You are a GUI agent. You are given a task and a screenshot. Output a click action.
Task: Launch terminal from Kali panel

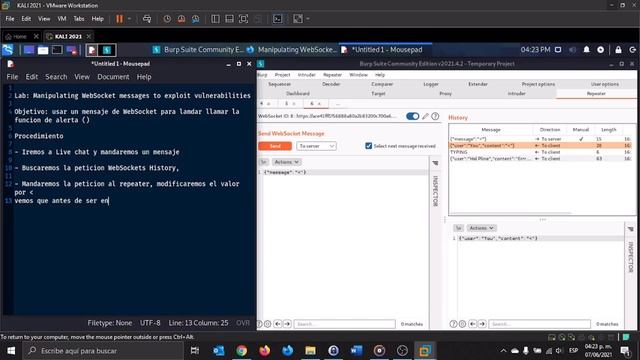pos(57,50)
